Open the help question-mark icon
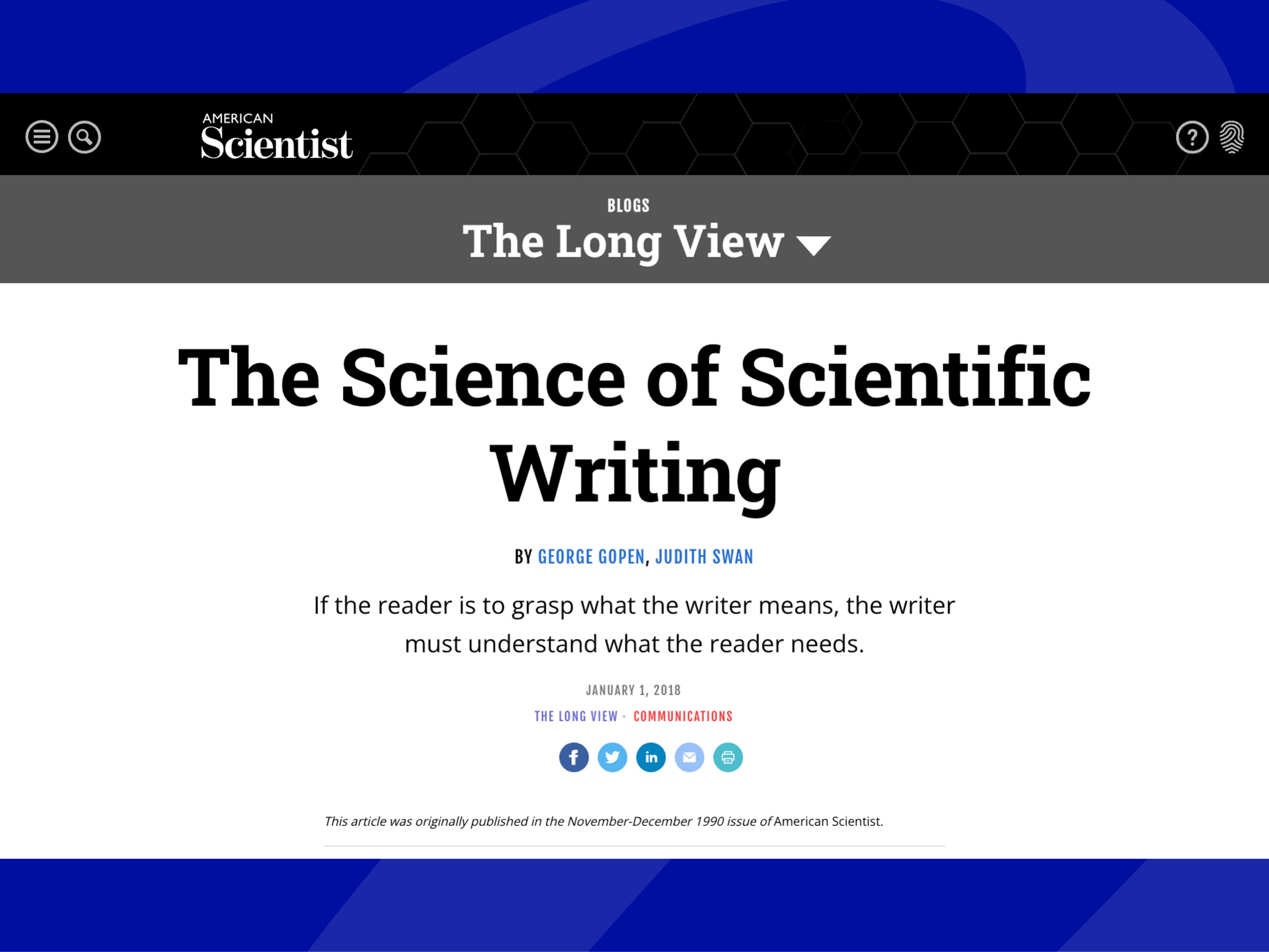 [x=1192, y=137]
